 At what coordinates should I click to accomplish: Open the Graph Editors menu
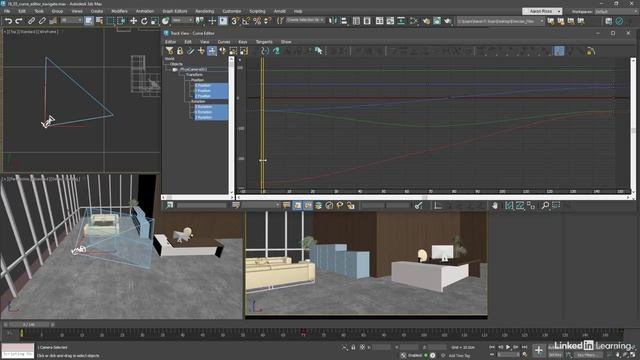175,11
